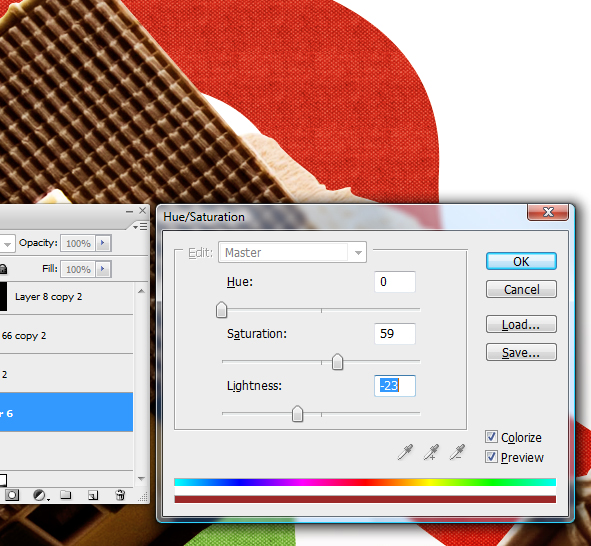Click the Hue slider handle
591x546 pixels.
[222, 310]
